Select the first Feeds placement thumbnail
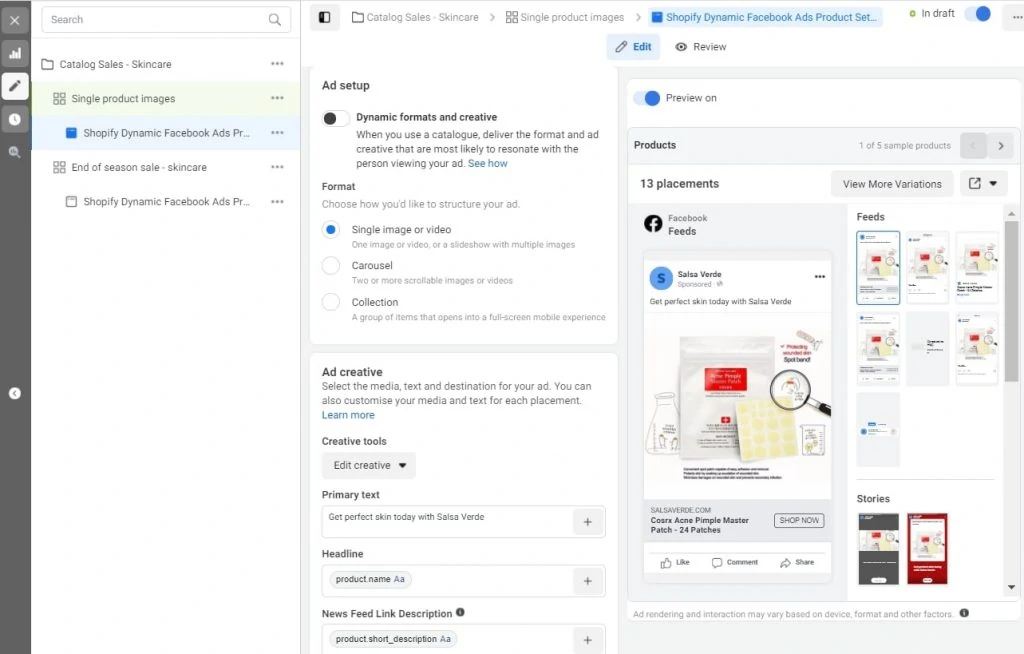 pos(878,267)
